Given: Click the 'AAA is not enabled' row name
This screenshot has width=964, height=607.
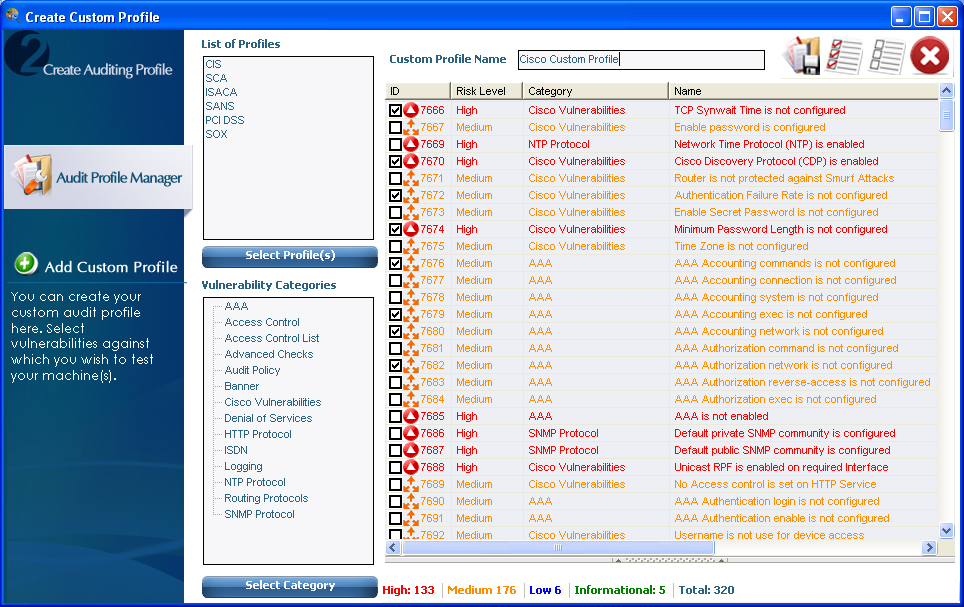Looking at the screenshot, I should 721,416.
